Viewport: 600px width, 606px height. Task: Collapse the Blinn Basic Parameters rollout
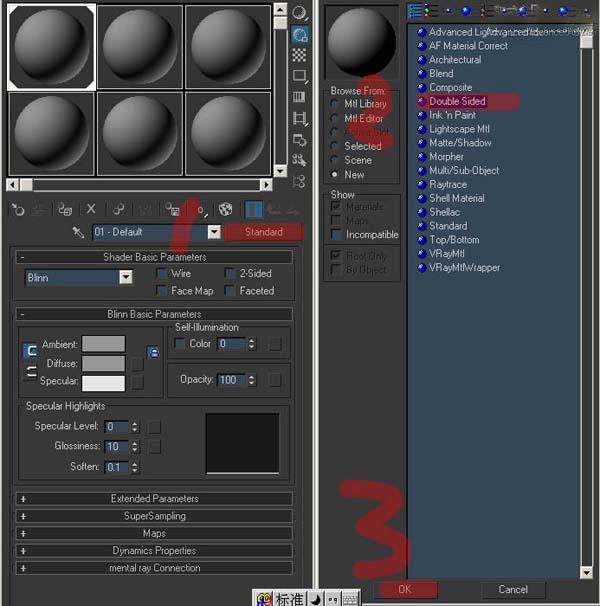(x=154, y=314)
